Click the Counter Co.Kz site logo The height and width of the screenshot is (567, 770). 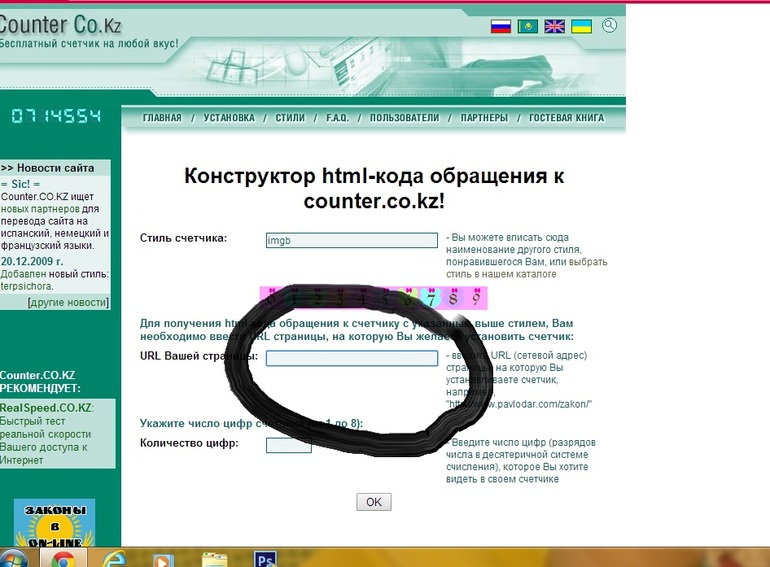click(60, 25)
